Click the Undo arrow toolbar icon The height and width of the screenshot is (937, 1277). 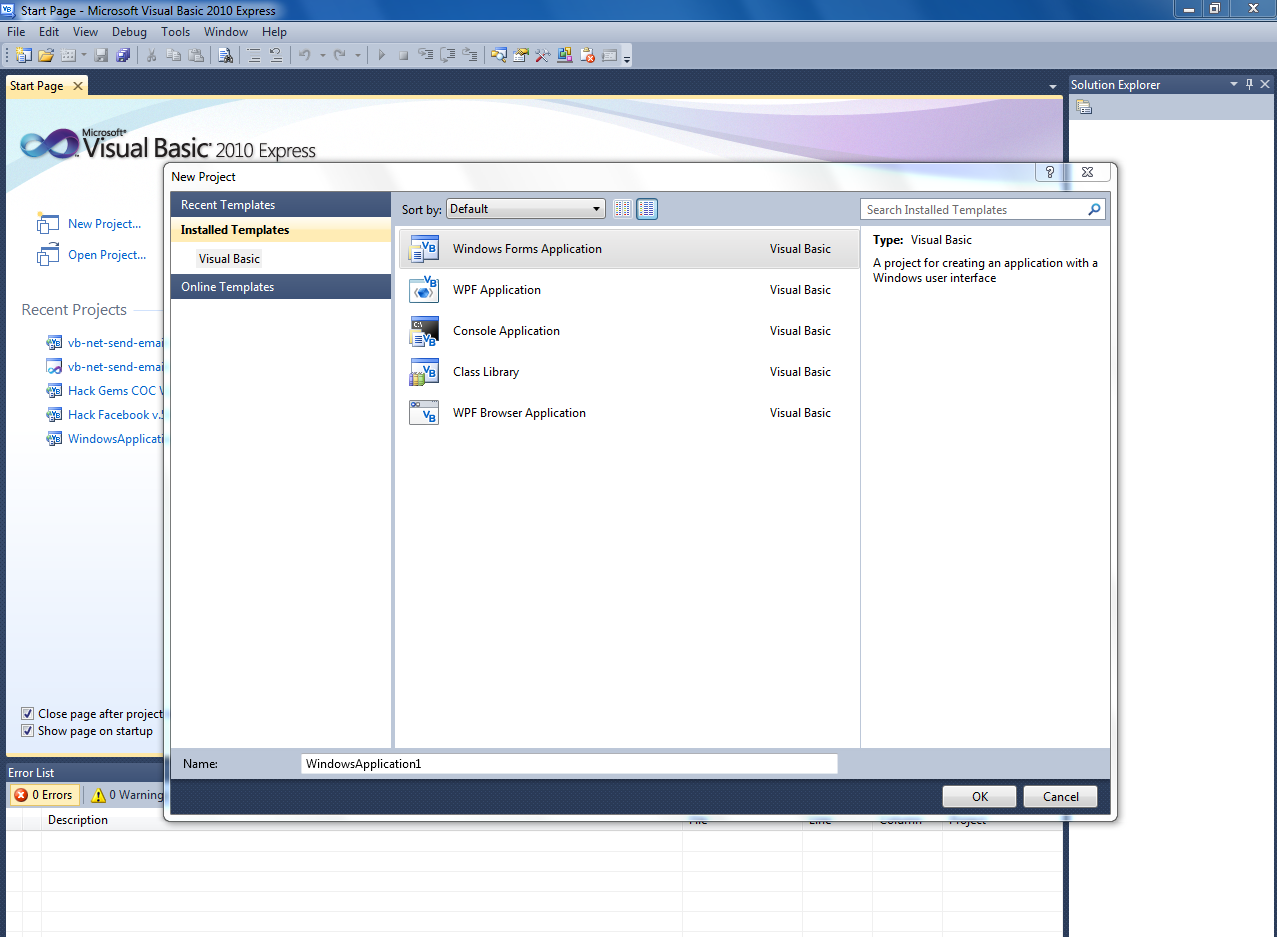[x=303, y=55]
